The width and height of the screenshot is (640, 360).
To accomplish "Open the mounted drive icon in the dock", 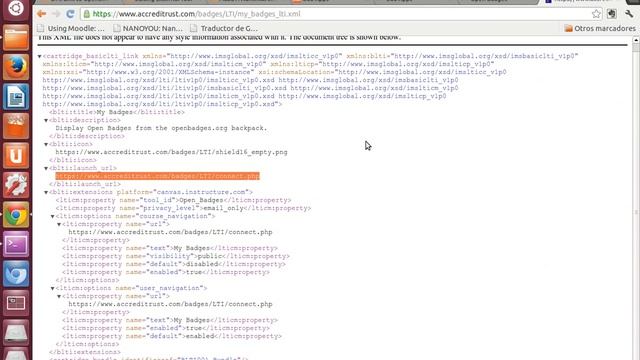I will (x=16, y=332).
